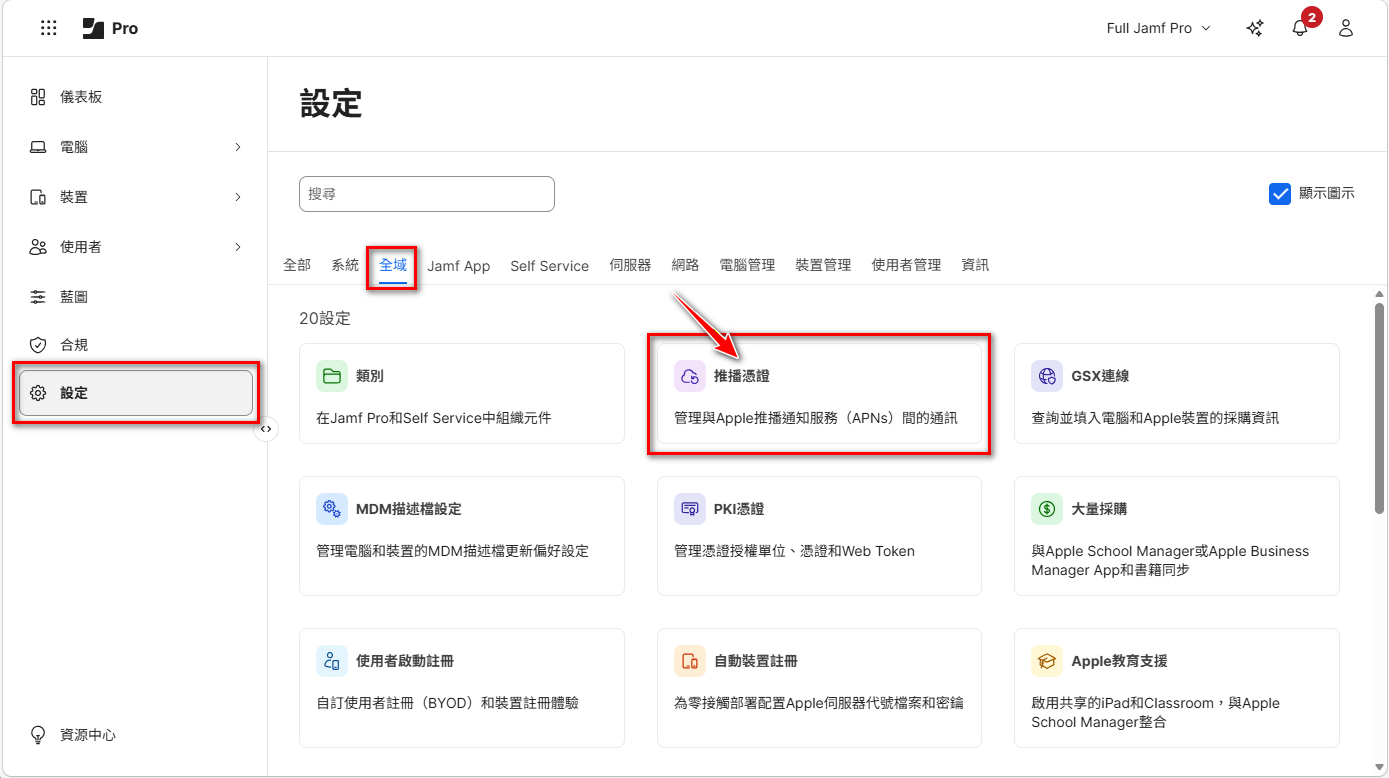Open the user account profile icon

click(1346, 28)
